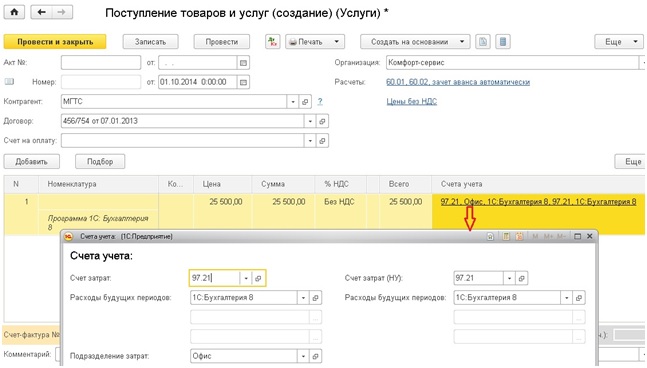Open the Подразделение затрат Офис record
The width and height of the screenshot is (647, 368).
tap(316, 356)
